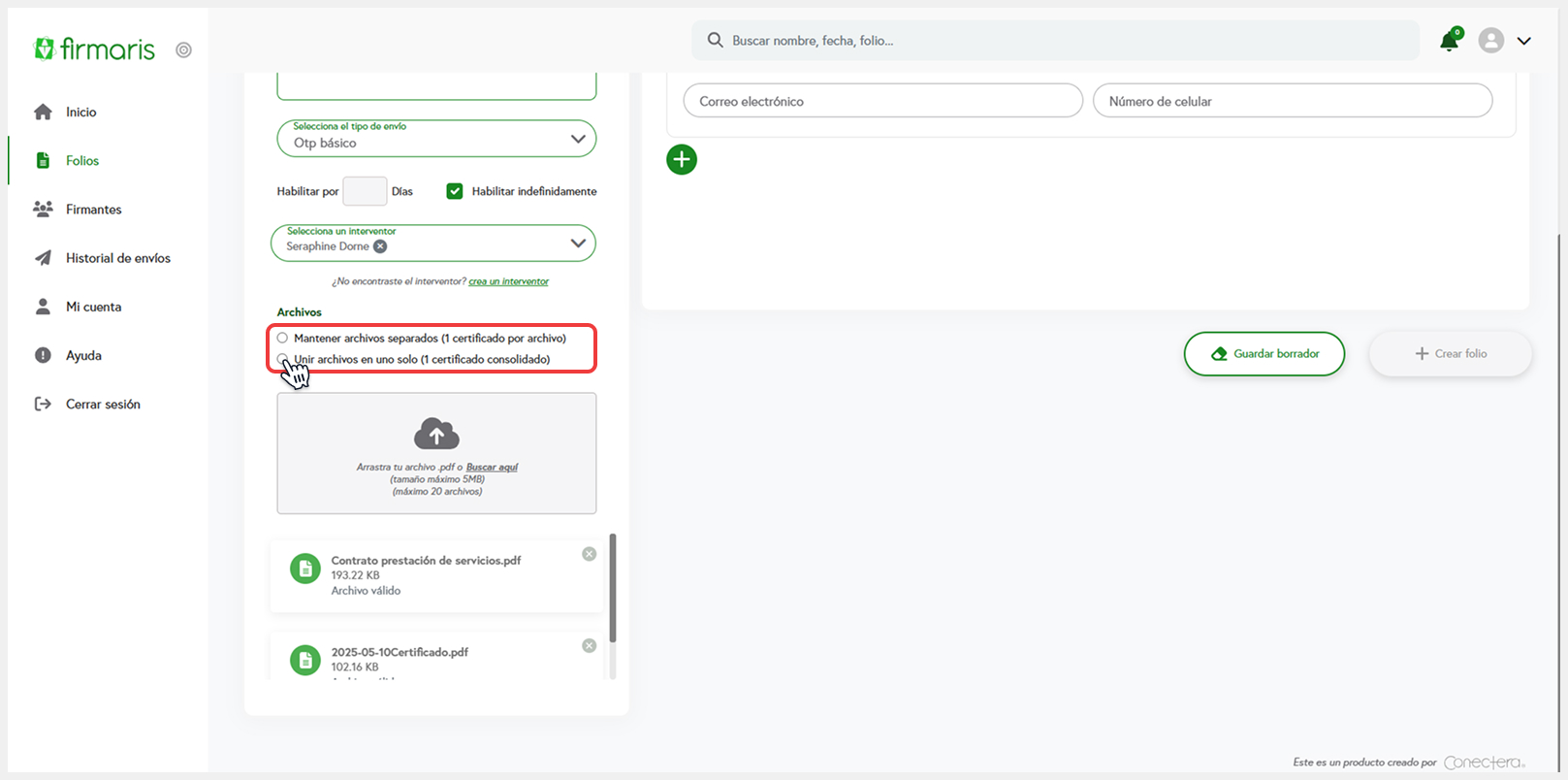Expand the tipo de envío dropdown

pos(578,139)
